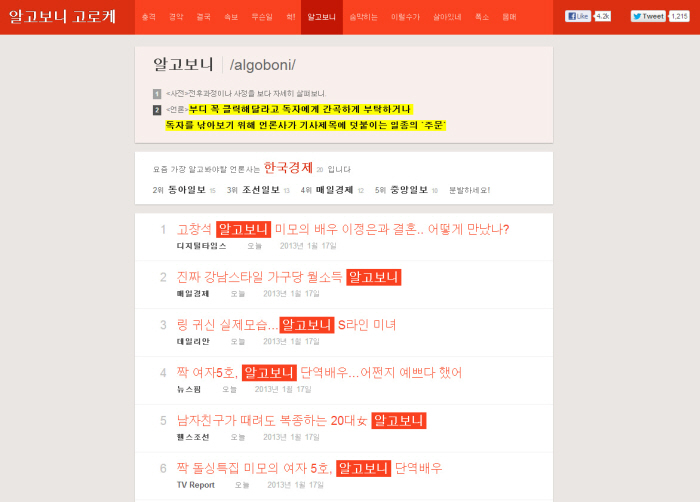Click the 디지털타임스 source under article 1
Image resolution: width=700 pixels, height=502 pixels.
(x=201, y=246)
